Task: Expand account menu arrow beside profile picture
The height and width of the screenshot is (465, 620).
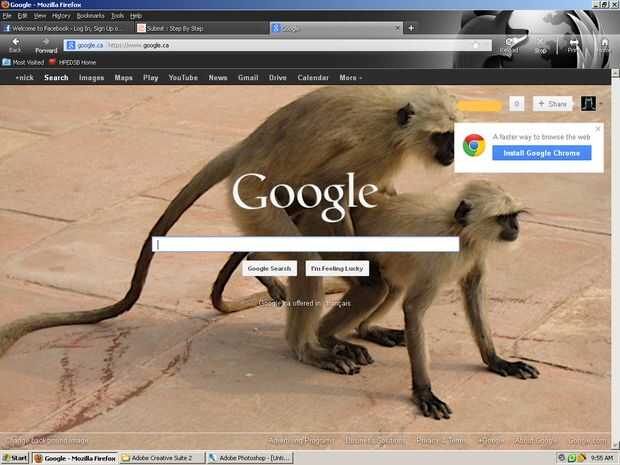Action: 601,104
